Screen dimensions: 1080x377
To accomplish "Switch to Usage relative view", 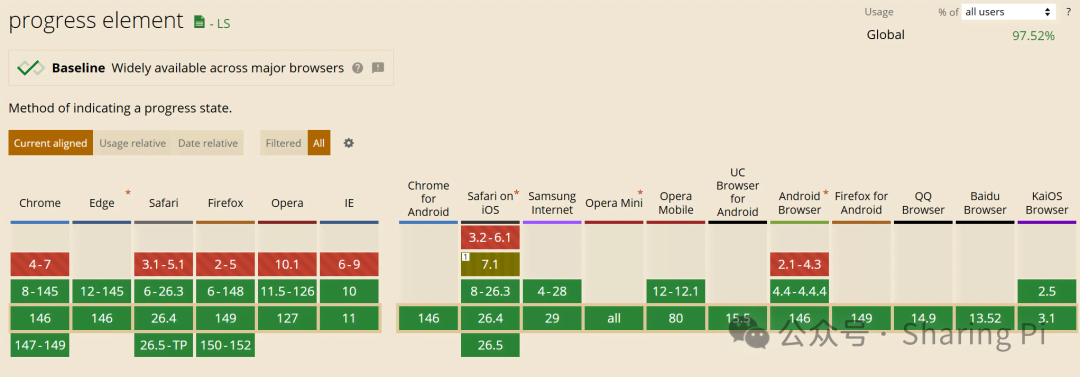I will (132, 143).
